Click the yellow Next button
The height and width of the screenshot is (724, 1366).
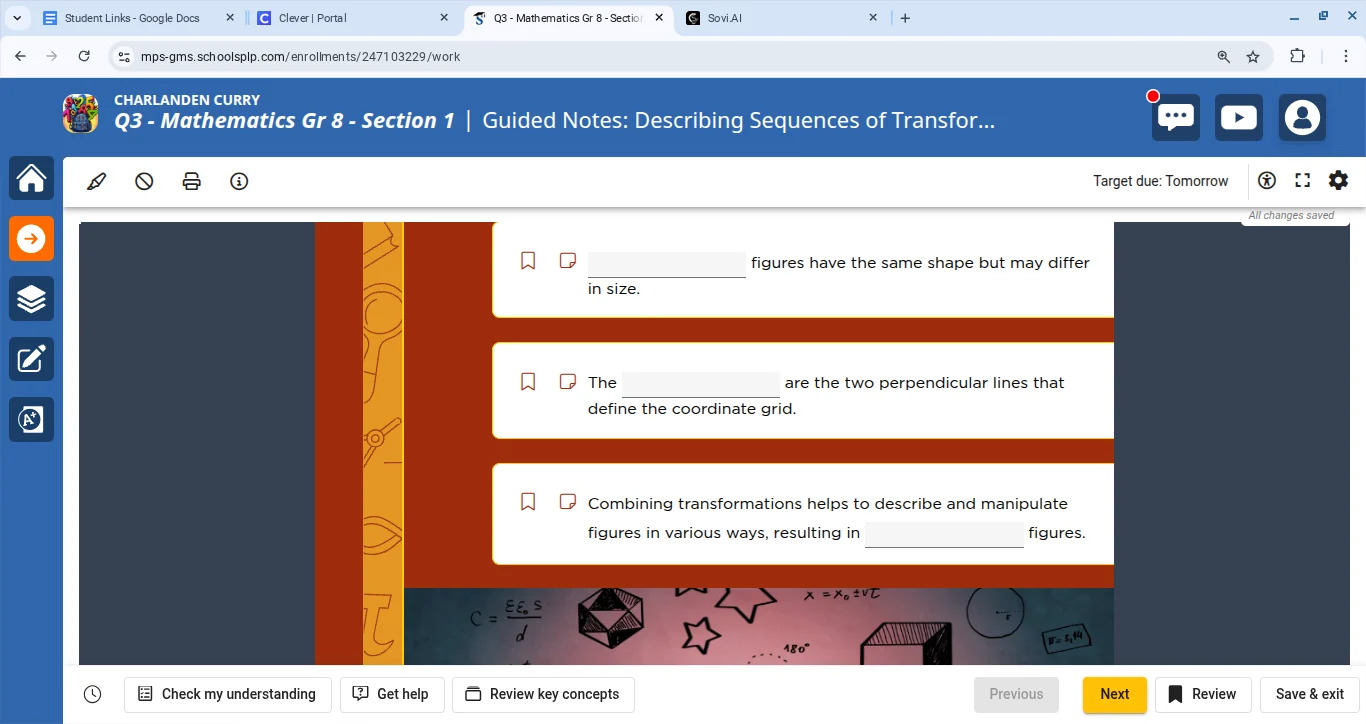click(x=1114, y=694)
